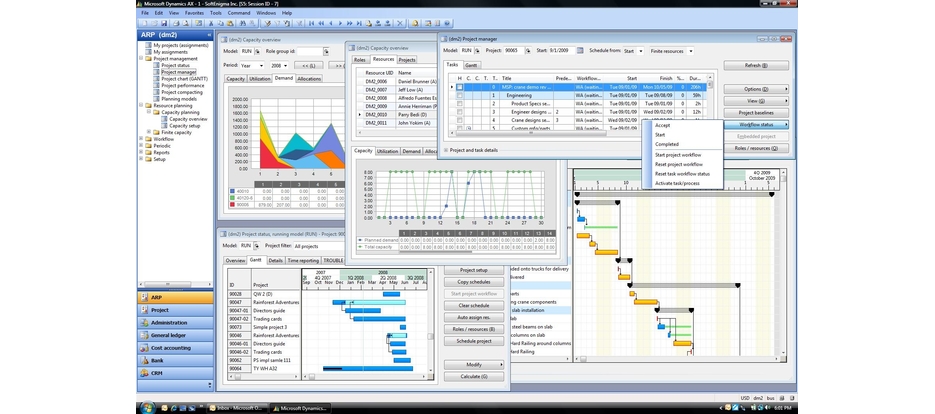Open the Modify menu button
The image size is (935, 414).
(x=474, y=364)
